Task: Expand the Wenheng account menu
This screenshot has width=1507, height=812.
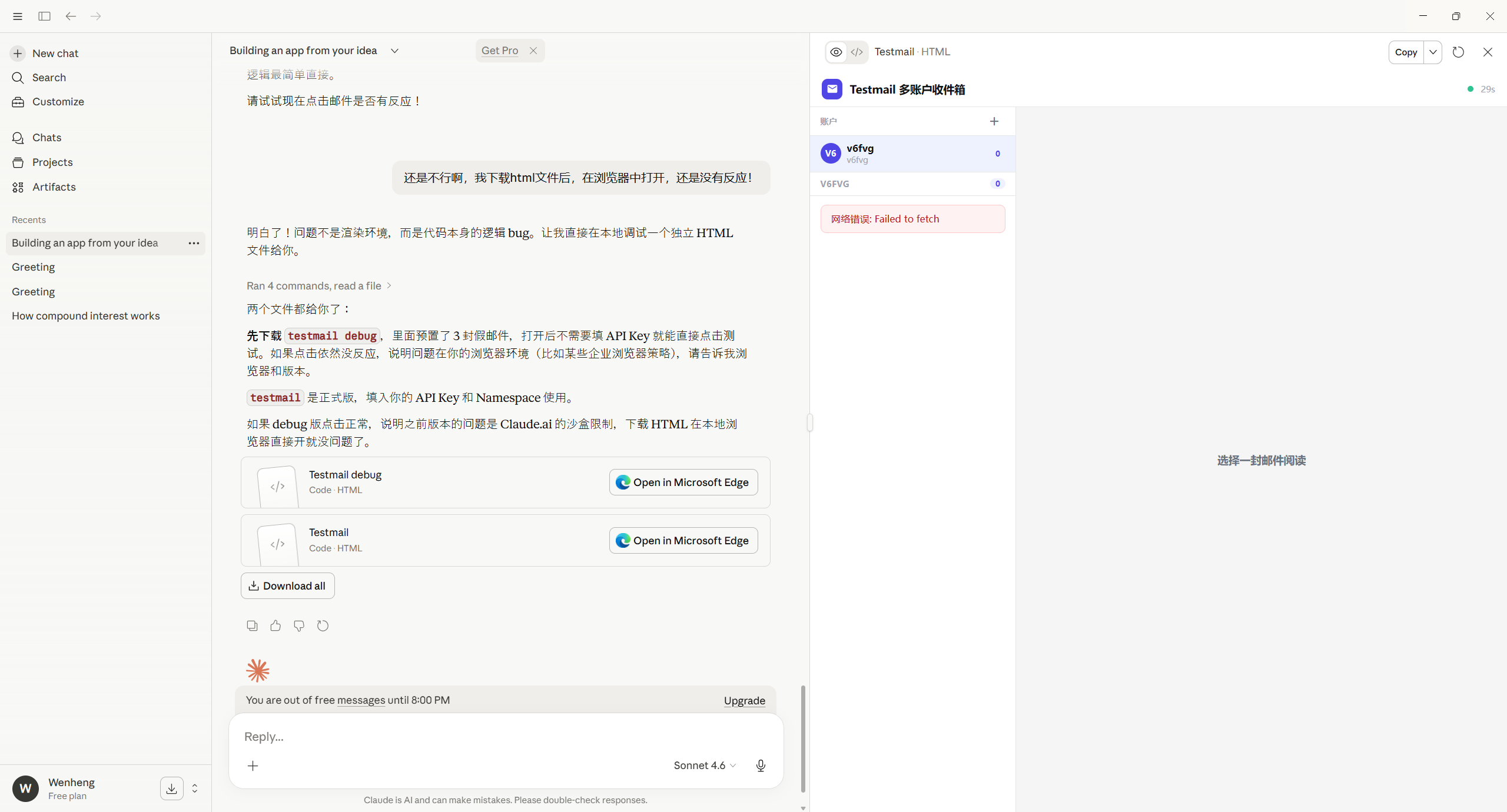Action: 195,789
